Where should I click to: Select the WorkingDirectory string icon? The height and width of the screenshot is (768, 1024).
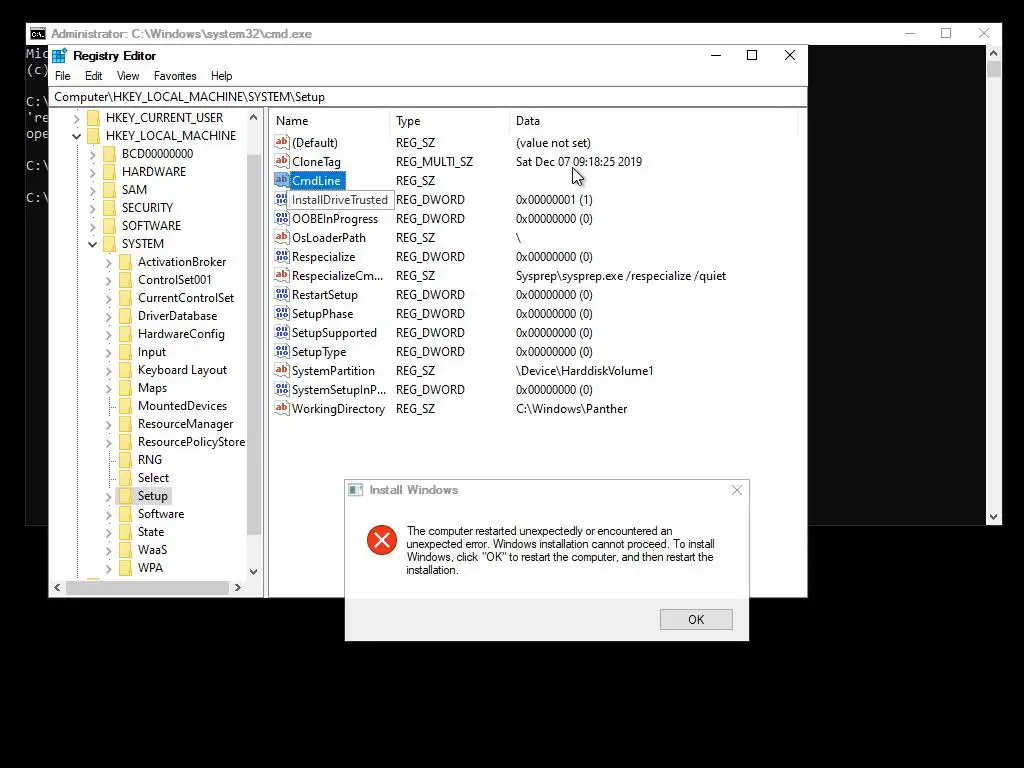(x=281, y=408)
